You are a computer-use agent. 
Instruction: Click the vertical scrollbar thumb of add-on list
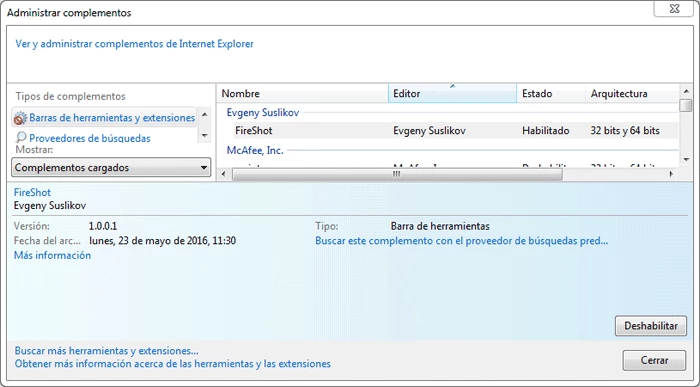click(x=686, y=105)
